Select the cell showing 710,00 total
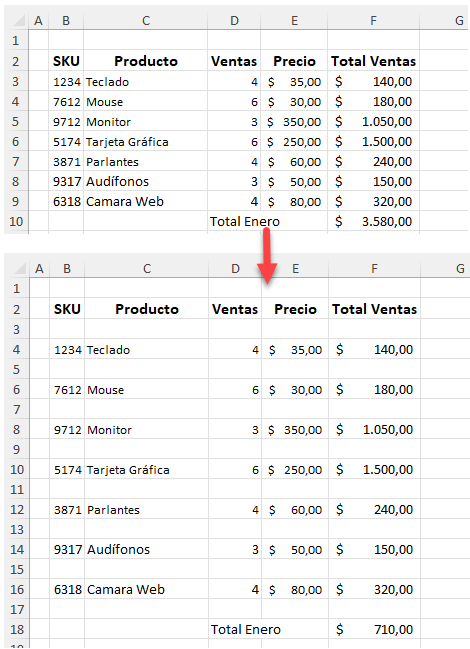The height and width of the screenshot is (649, 470). [374, 630]
